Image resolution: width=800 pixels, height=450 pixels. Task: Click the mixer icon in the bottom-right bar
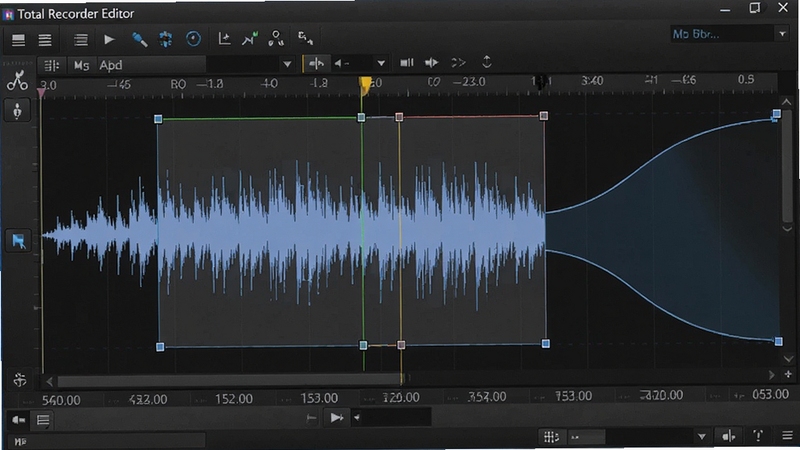coord(552,437)
